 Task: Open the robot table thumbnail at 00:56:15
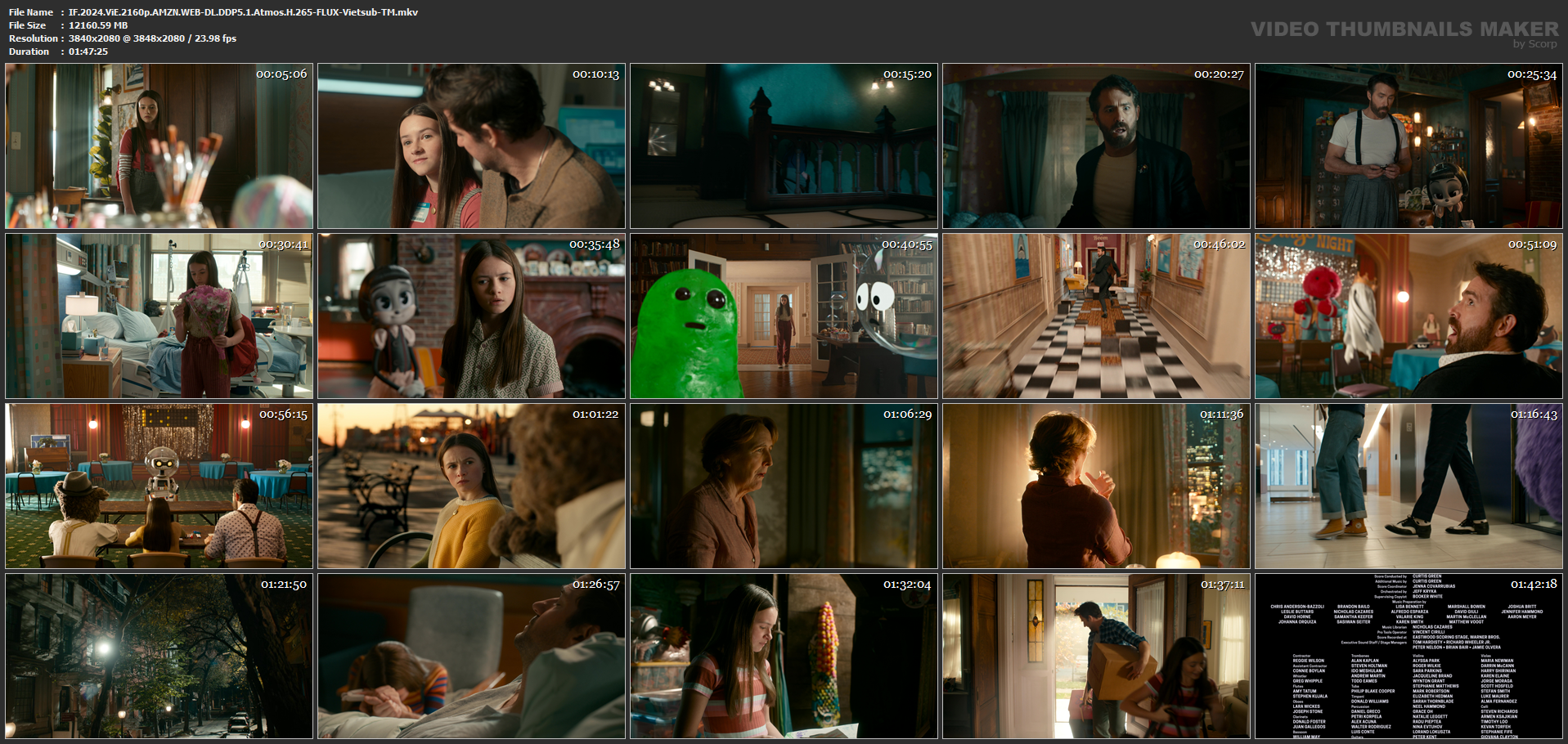click(159, 486)
